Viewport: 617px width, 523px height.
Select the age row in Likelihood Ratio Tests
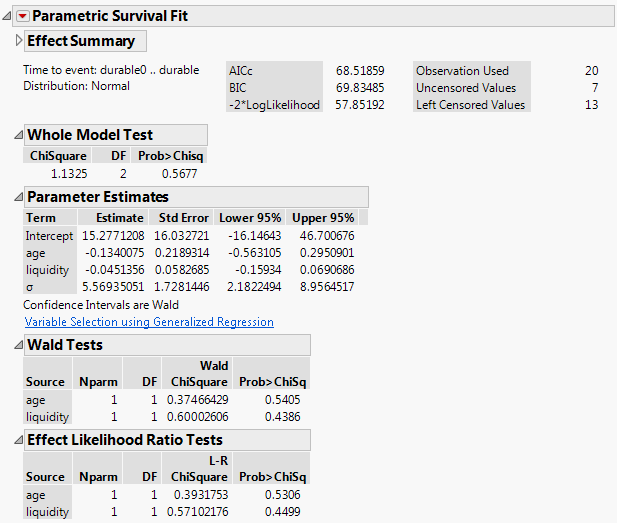[x=36, y=494]
